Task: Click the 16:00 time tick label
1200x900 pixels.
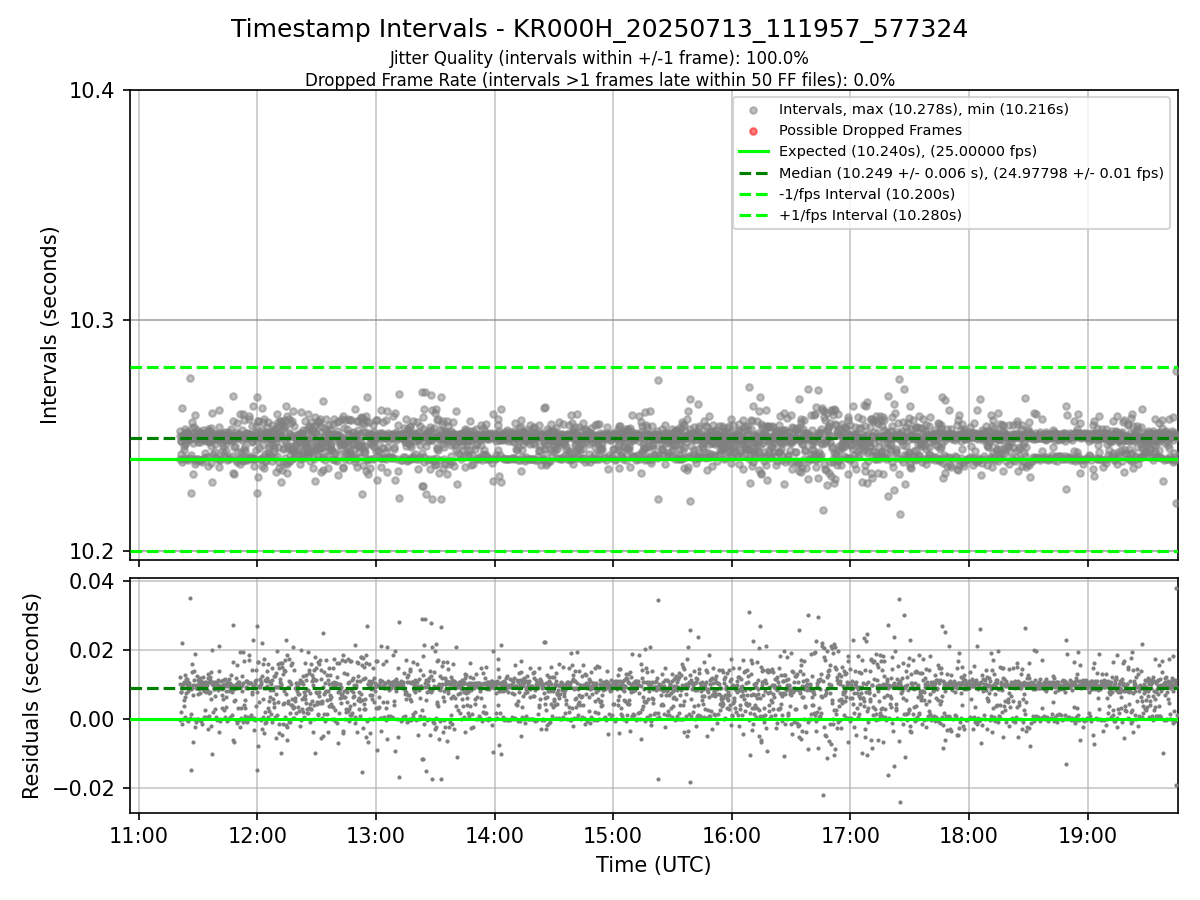Action: (731, 834)
